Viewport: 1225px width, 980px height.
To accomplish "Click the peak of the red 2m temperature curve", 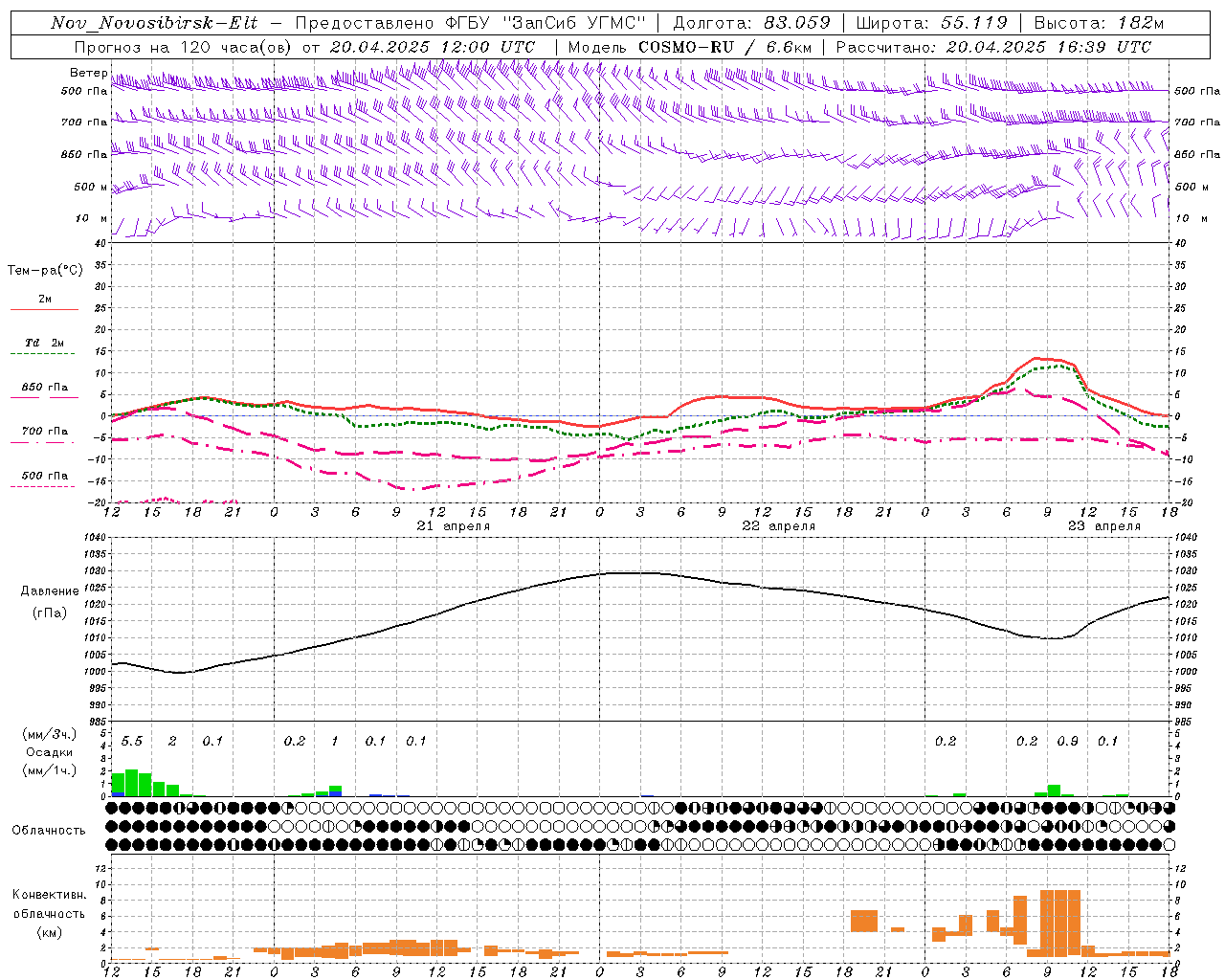I will click(1037, 359).
